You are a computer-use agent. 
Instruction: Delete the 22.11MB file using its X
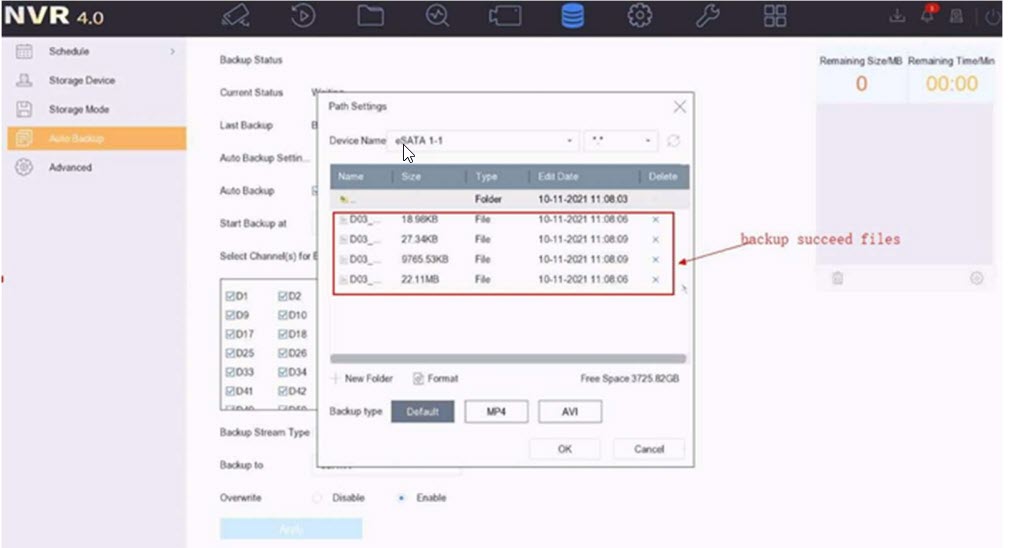click(656, 280)
